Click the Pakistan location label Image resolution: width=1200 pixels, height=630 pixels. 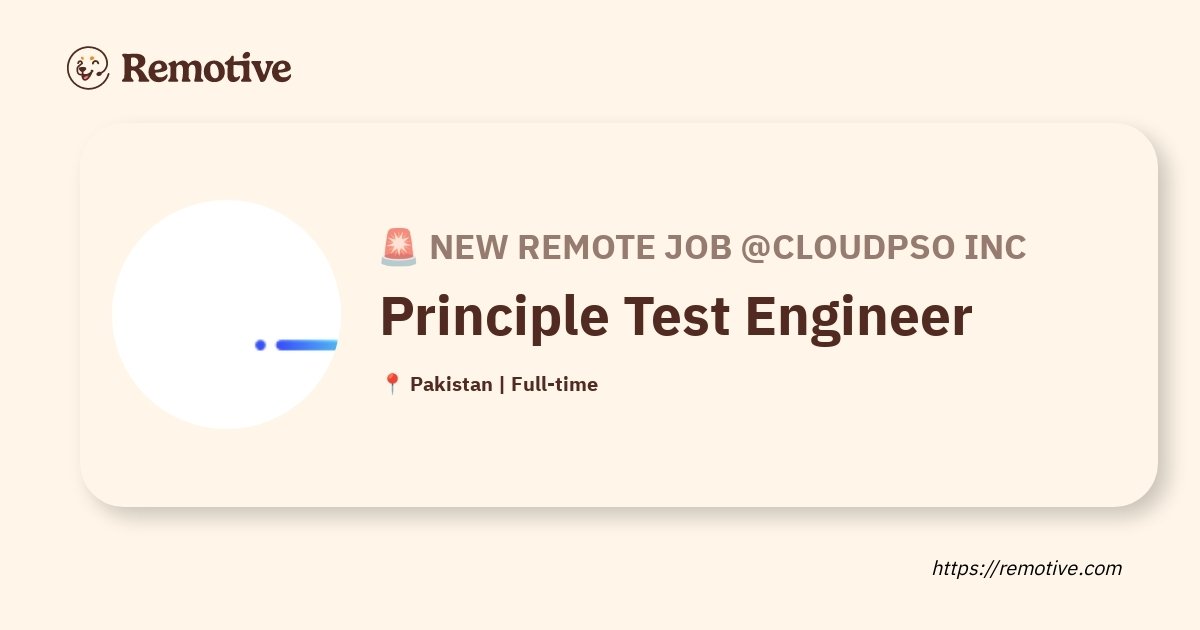(x=451, y=384)
